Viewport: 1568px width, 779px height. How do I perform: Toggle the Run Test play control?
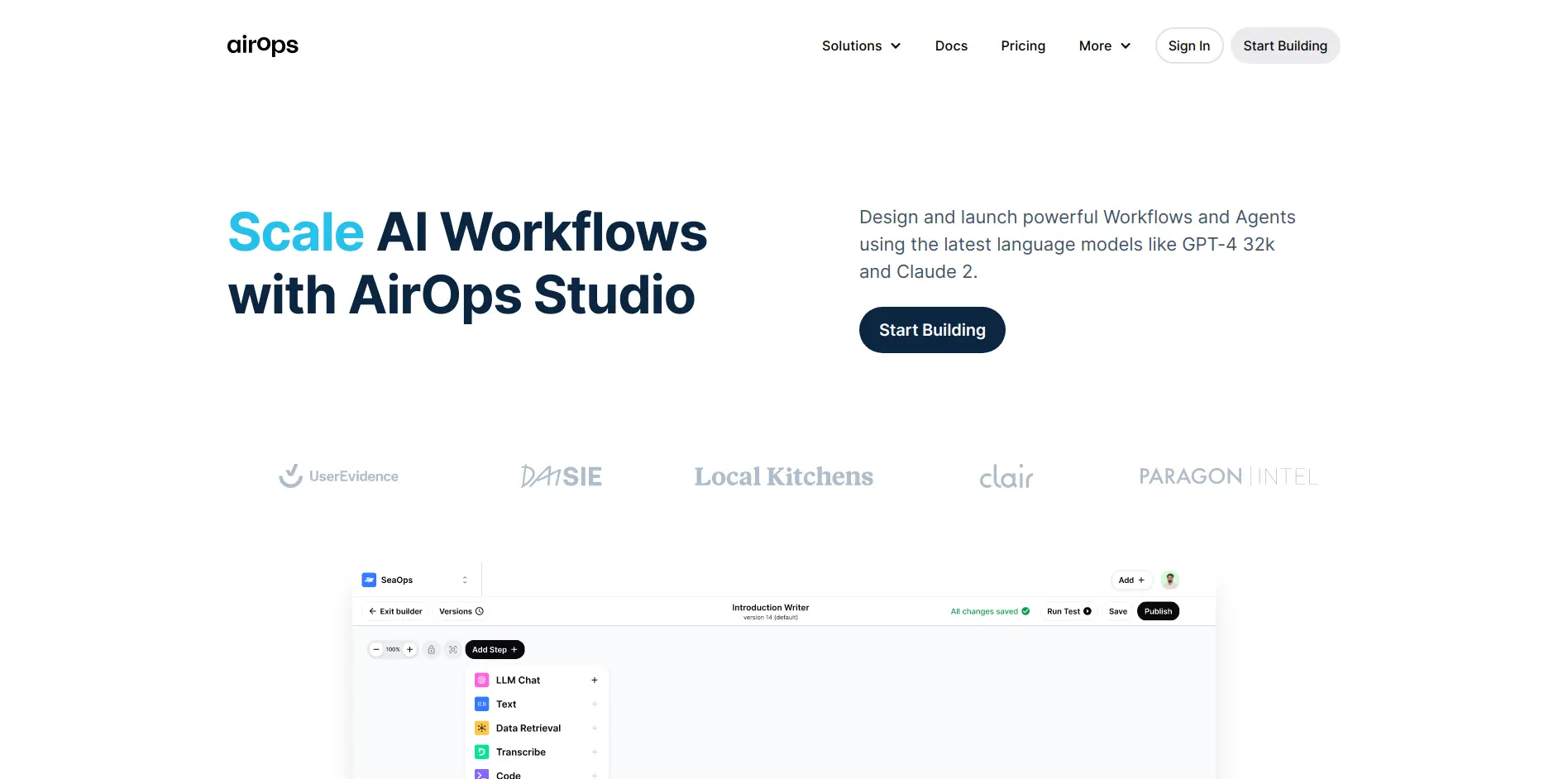[x=1088, y=611]
